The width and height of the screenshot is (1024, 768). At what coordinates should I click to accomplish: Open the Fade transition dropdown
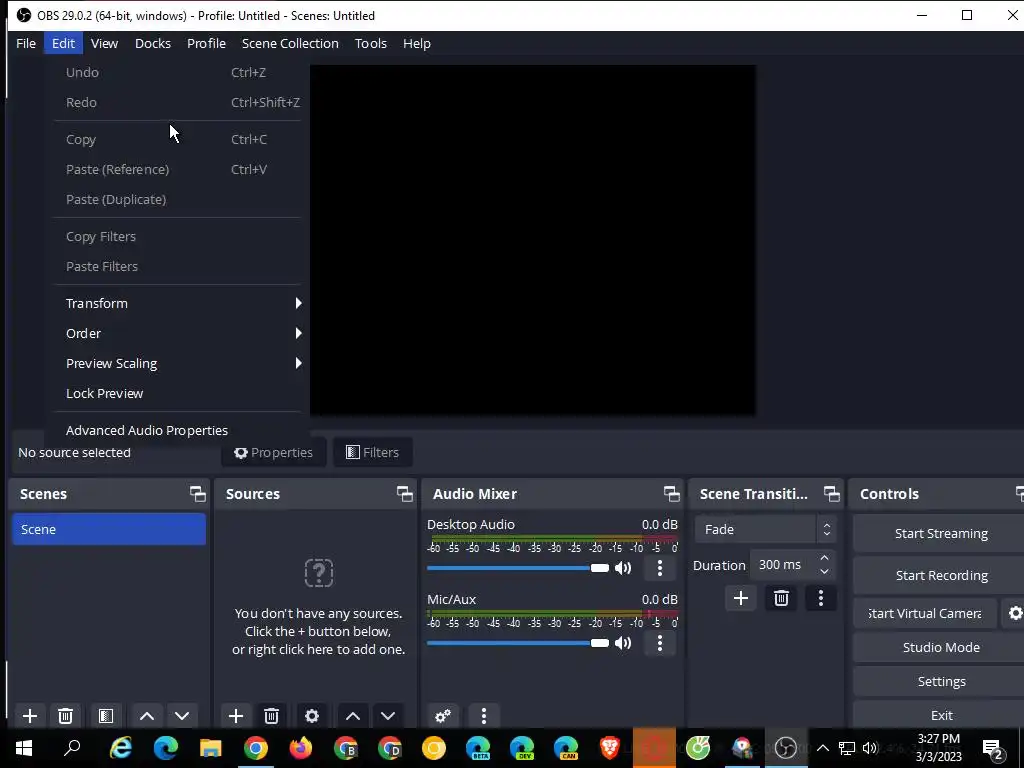tap(765, 529)
